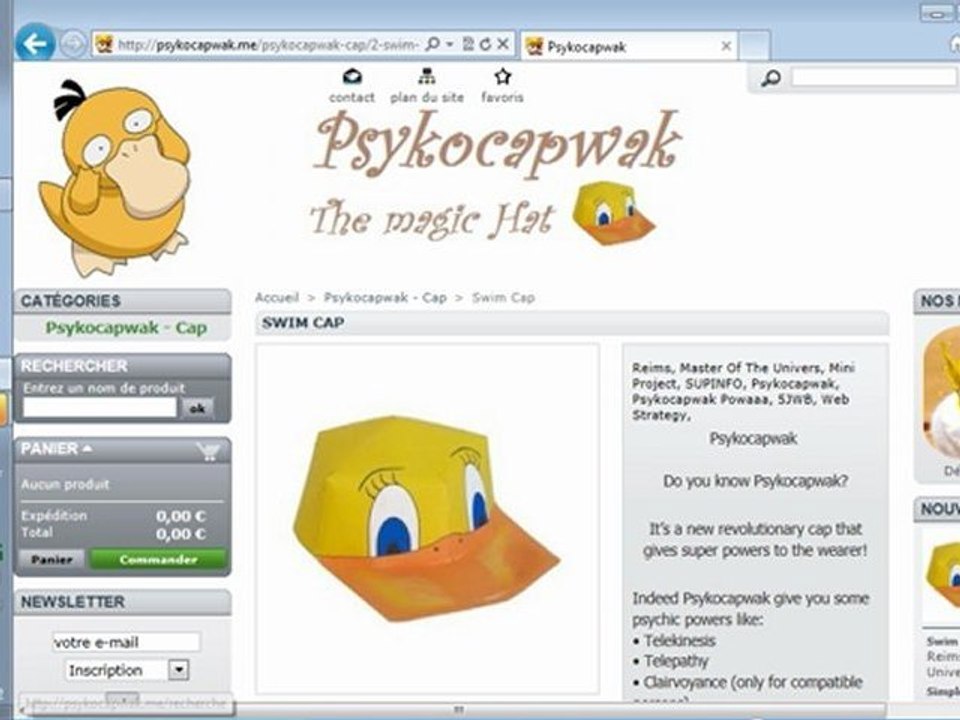
Task: Click the plan du site sitemap icon
Action: point(427,77)
